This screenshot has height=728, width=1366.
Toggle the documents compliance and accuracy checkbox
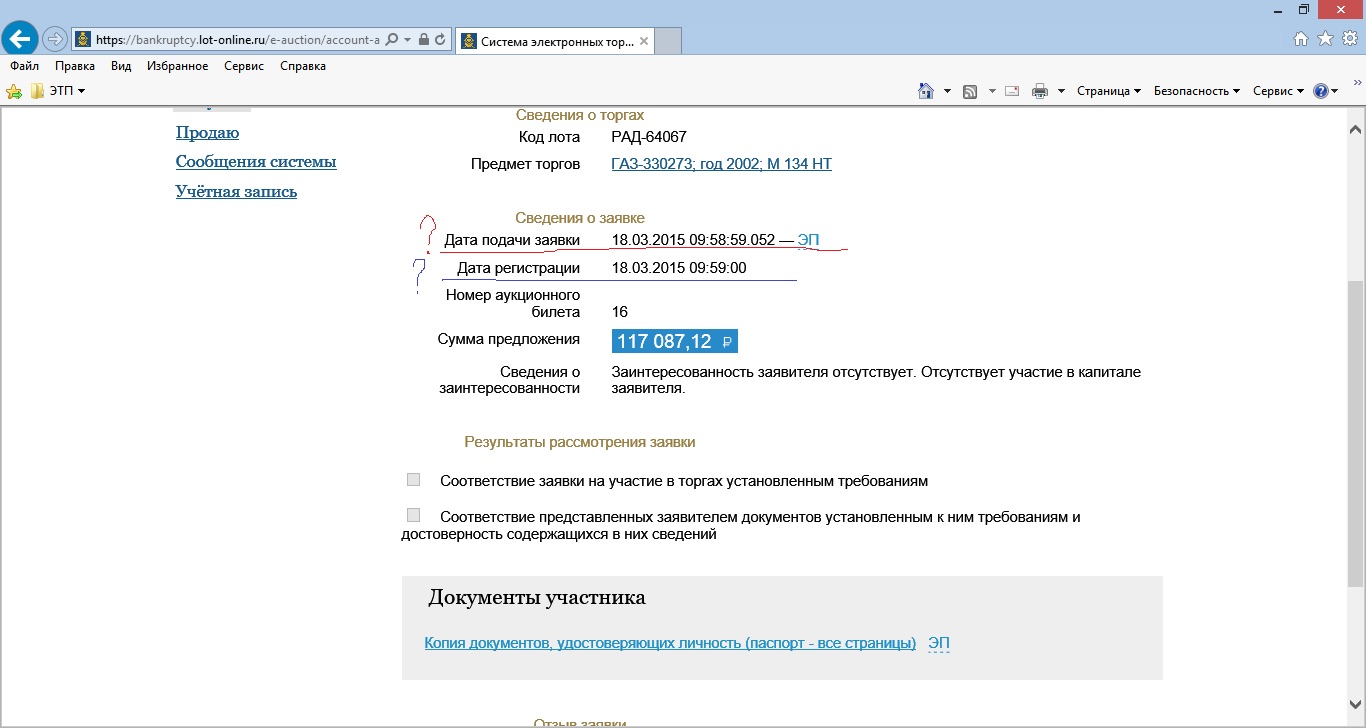[x=413, y=516]
